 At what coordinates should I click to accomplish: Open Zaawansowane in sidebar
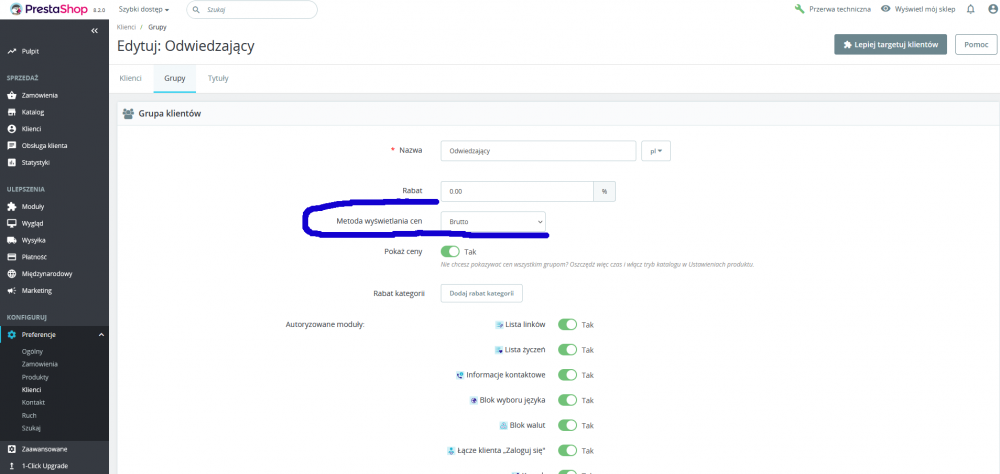45,449
